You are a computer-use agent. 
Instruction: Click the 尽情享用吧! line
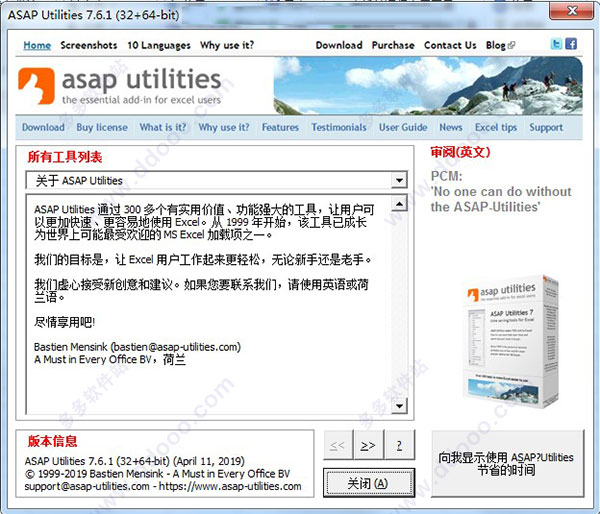pyautogui.click(x=64, y=322)
